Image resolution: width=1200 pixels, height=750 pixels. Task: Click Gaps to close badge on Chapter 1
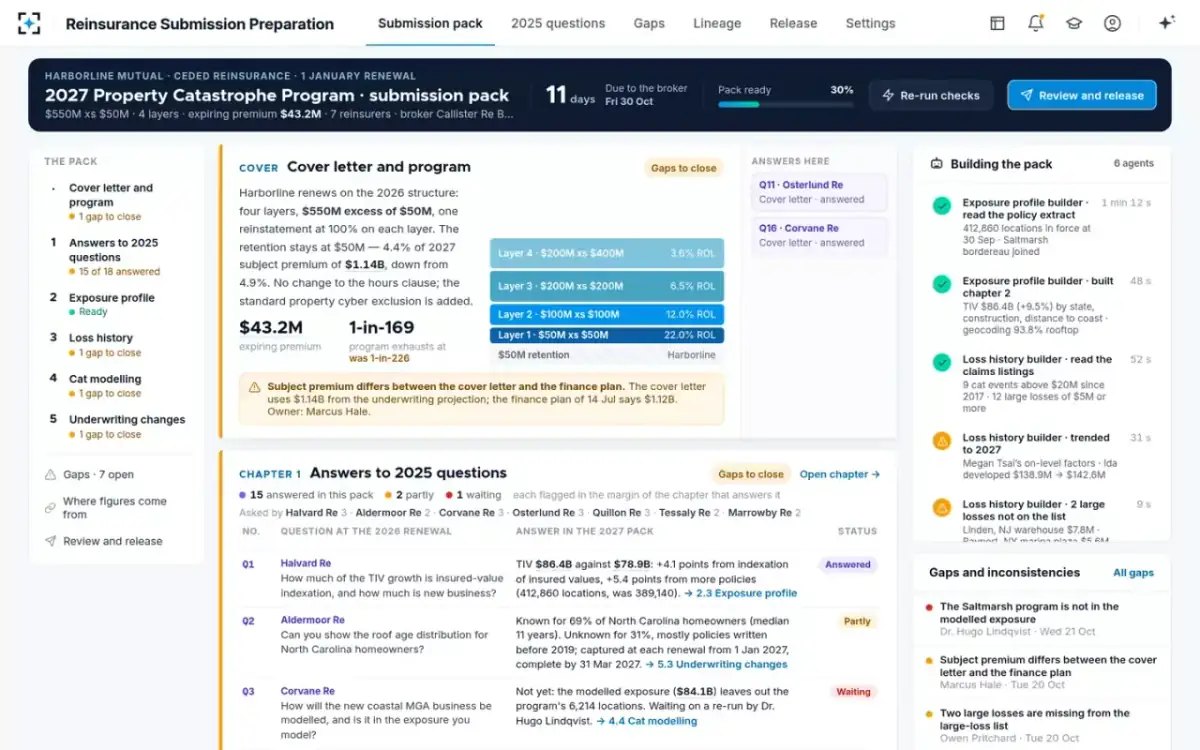coord(751,474)
